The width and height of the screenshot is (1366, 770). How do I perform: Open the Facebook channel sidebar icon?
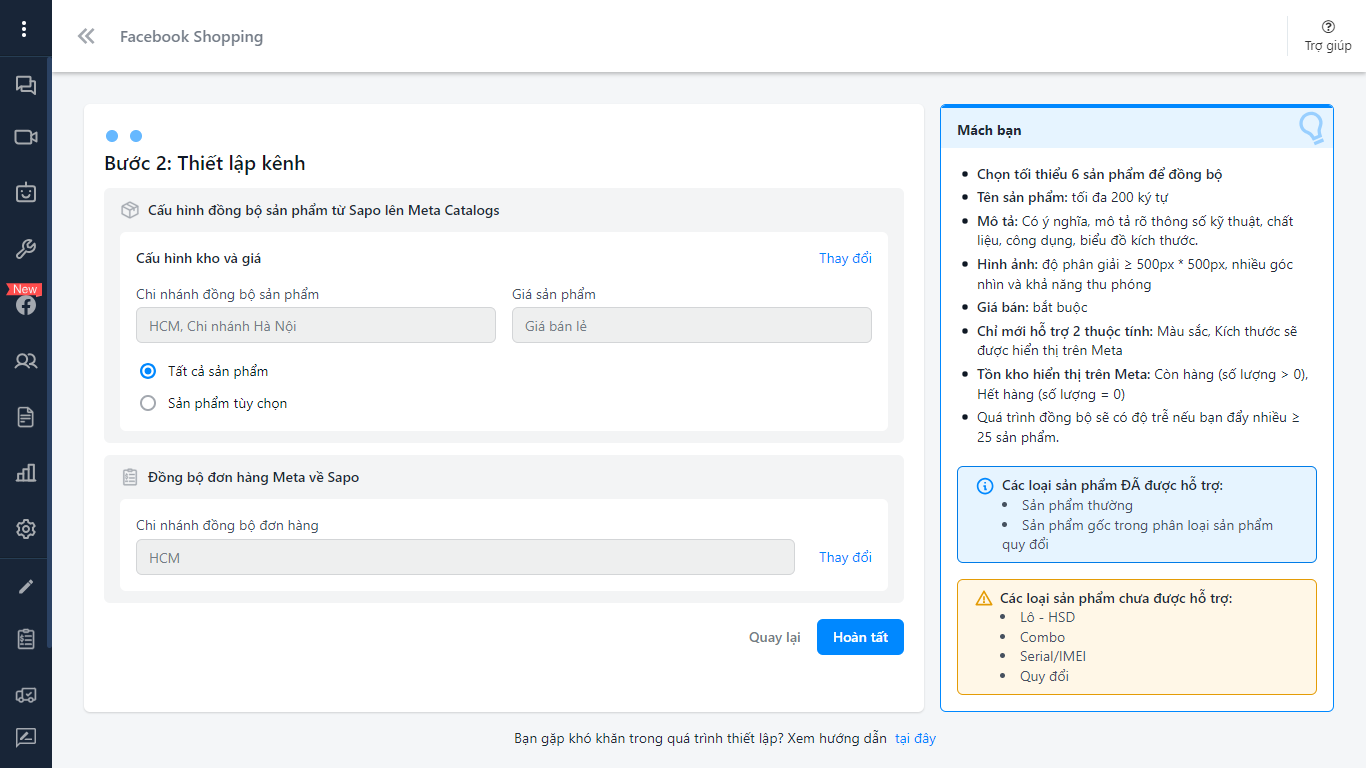26,305
